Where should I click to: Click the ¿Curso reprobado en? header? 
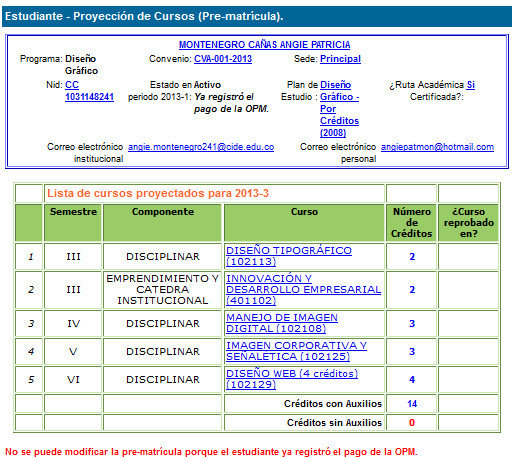[x=469, y=223]
